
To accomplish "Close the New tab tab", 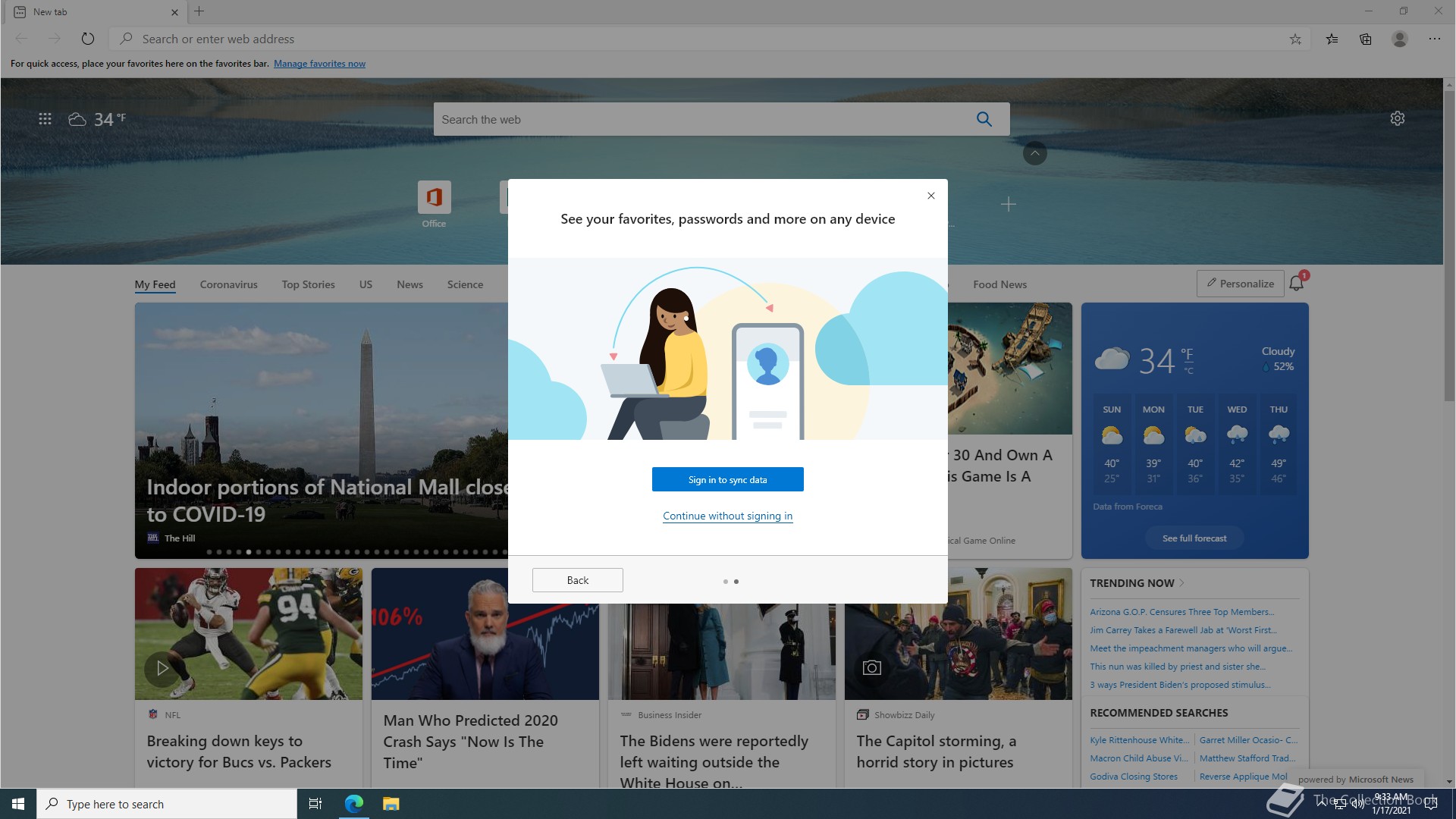I will click(174, 12).
